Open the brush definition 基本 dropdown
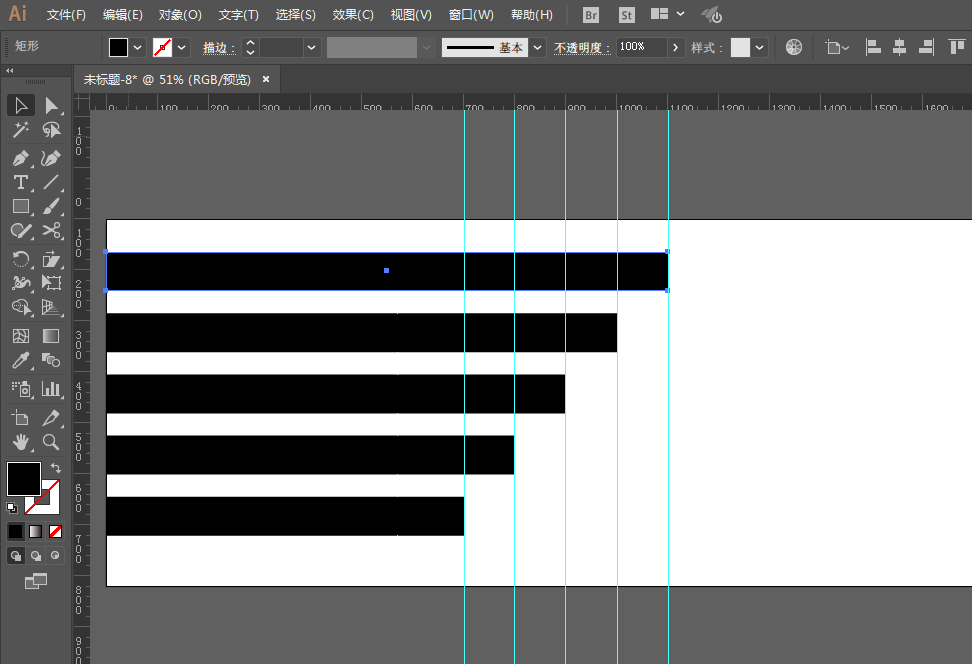972x664 pixels. (537, 48)
